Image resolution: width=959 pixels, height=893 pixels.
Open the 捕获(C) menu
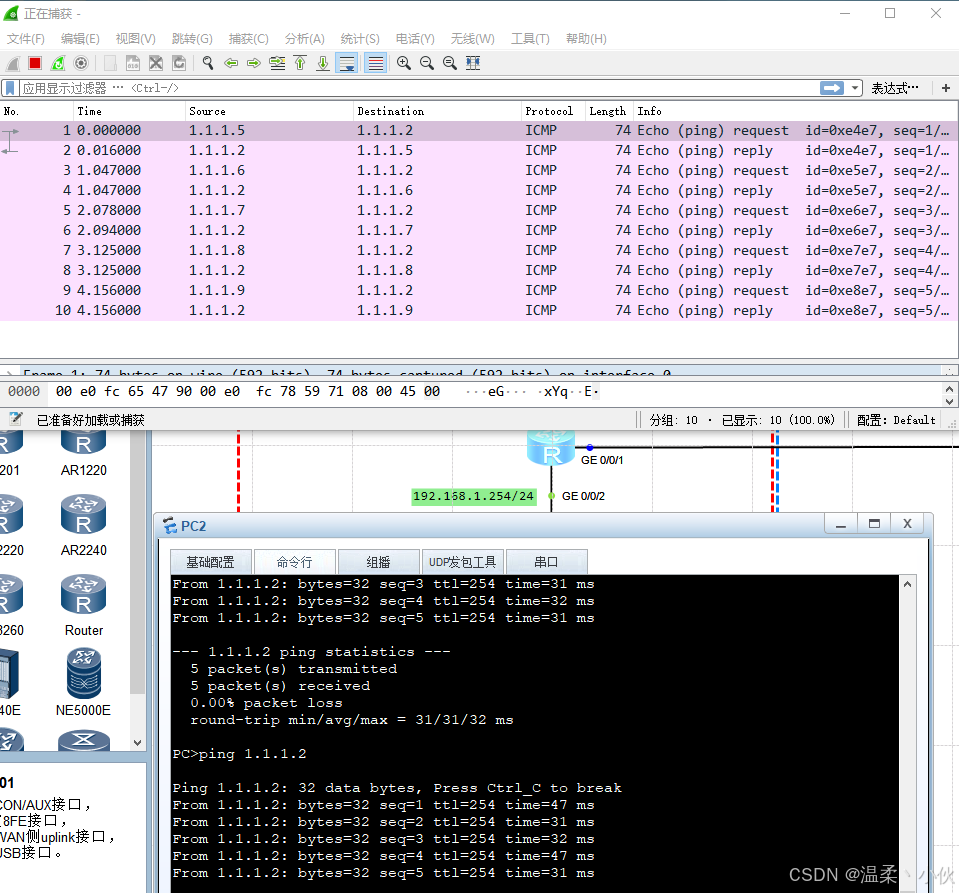pos(248,39)
